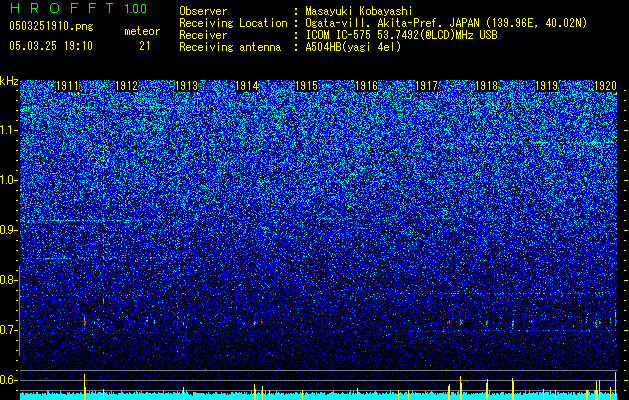The height and width of the screenshot is (400, 629).
Task: Click the red meteor echo just after 1911
Action: pyautogui.click(x=85, y=321)
